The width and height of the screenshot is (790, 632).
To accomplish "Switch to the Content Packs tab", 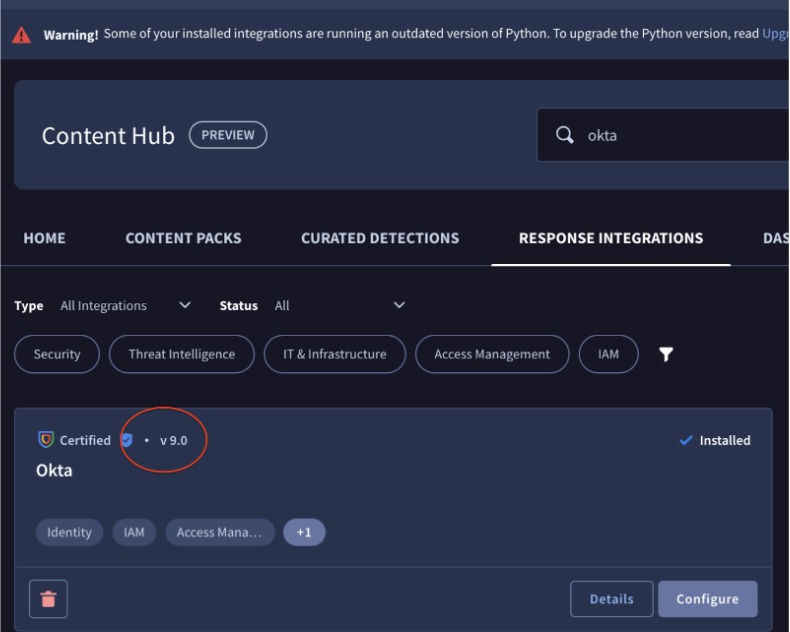I will 183,238.
